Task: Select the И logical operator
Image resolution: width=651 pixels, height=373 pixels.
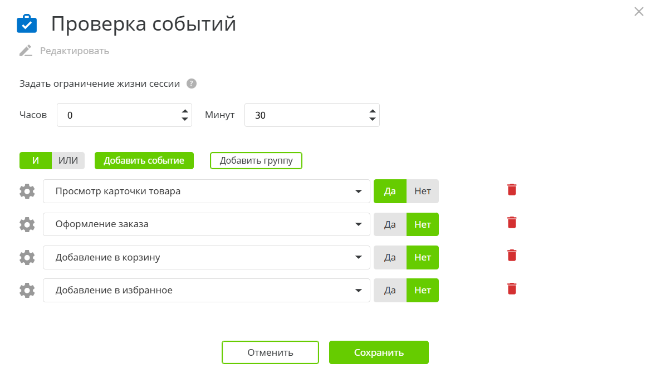Action: [36, 160]
